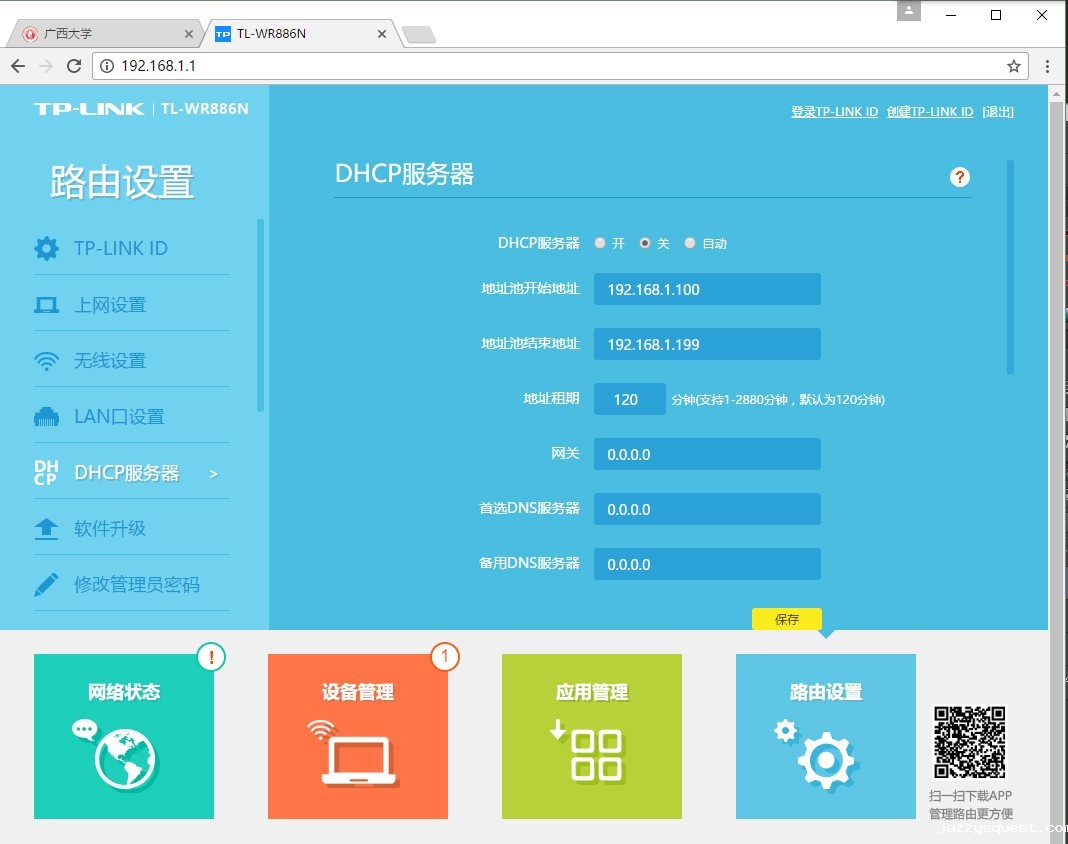The height and width of the screenshot is (844, 1068).
Task: Expand the DHCP服务器 sidebar arrow
Action: point(213,473)
